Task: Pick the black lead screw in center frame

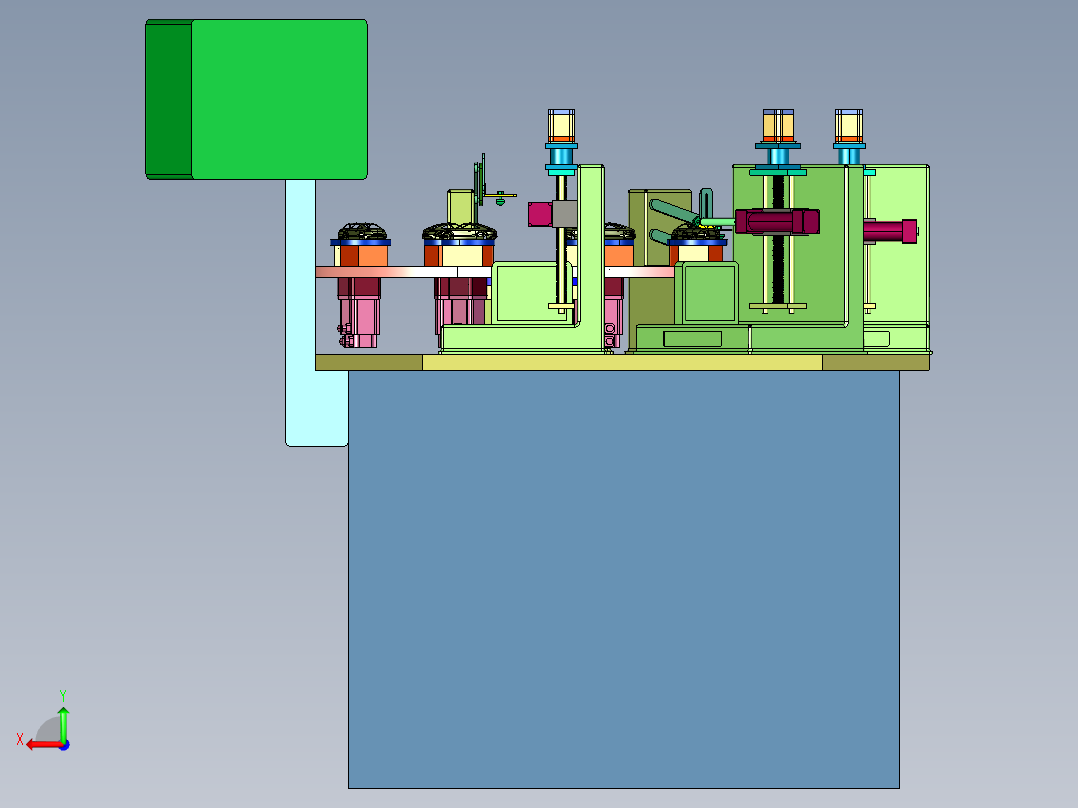Action: tap(778, 239)
